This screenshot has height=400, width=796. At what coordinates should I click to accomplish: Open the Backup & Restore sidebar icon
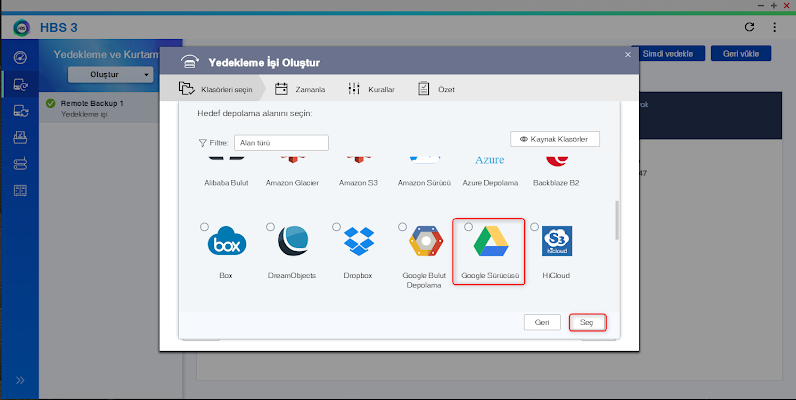20,84
